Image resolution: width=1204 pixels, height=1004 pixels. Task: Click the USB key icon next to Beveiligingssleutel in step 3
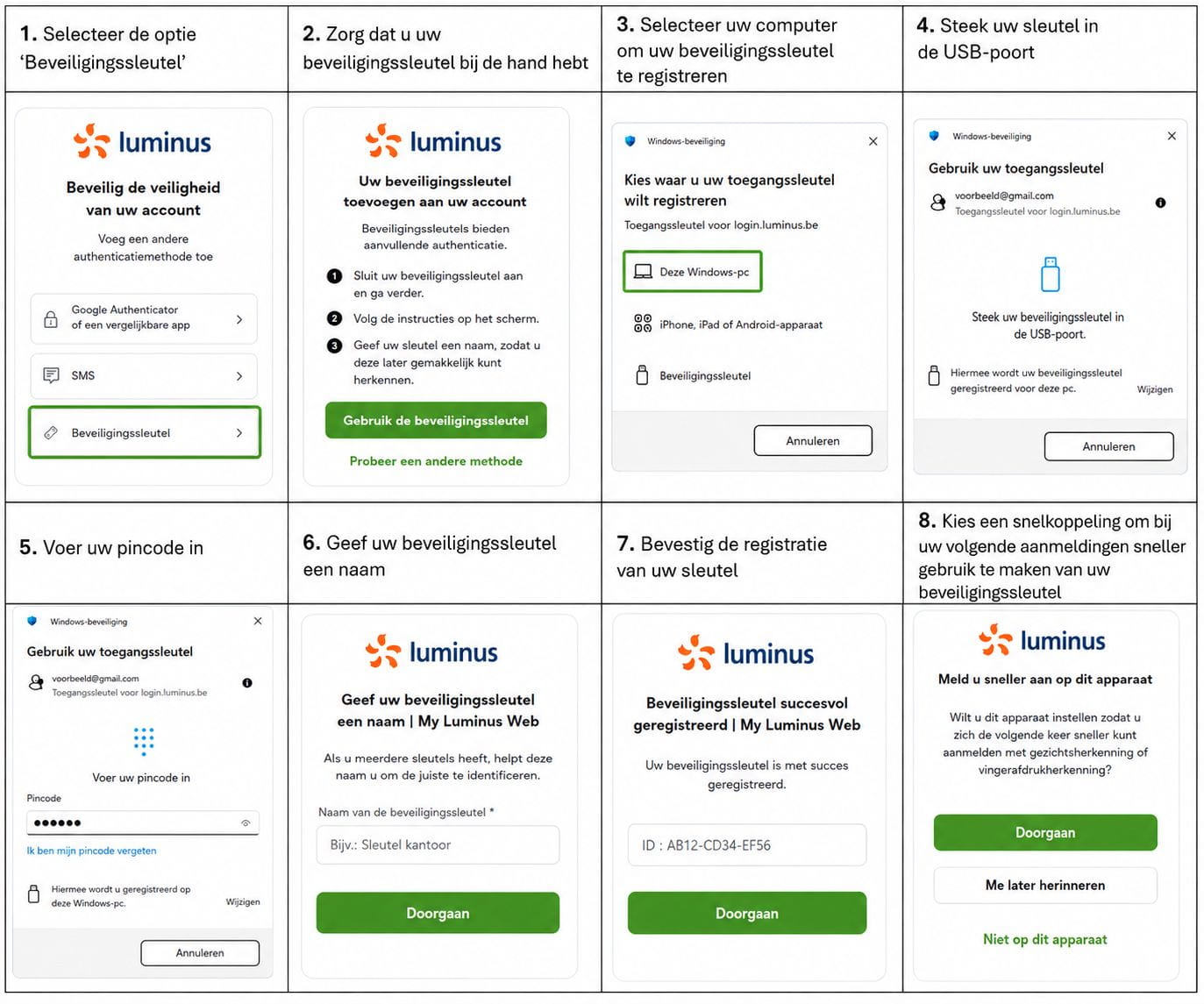click(x=642, y=375)
